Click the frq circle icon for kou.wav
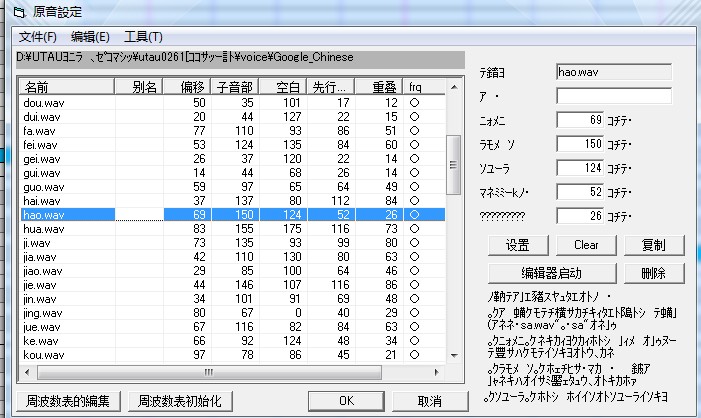This screenshot has height=418, width=701. click(x=414, y=355)
